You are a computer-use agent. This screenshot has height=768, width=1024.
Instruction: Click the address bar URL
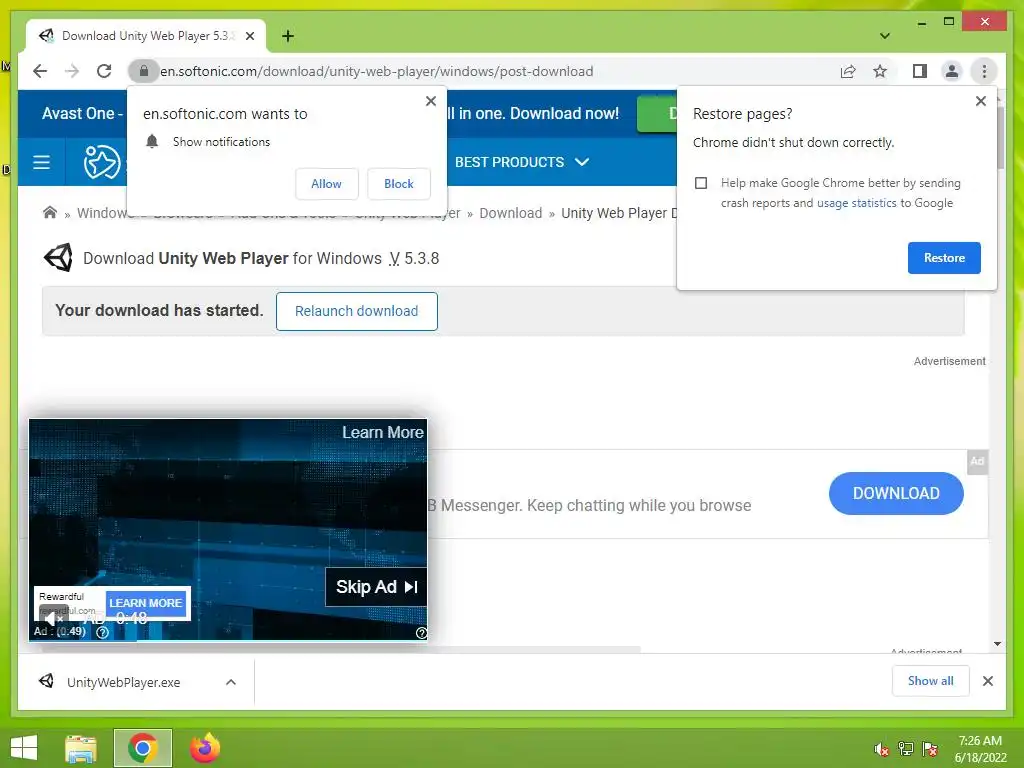[x=377, y=71]
